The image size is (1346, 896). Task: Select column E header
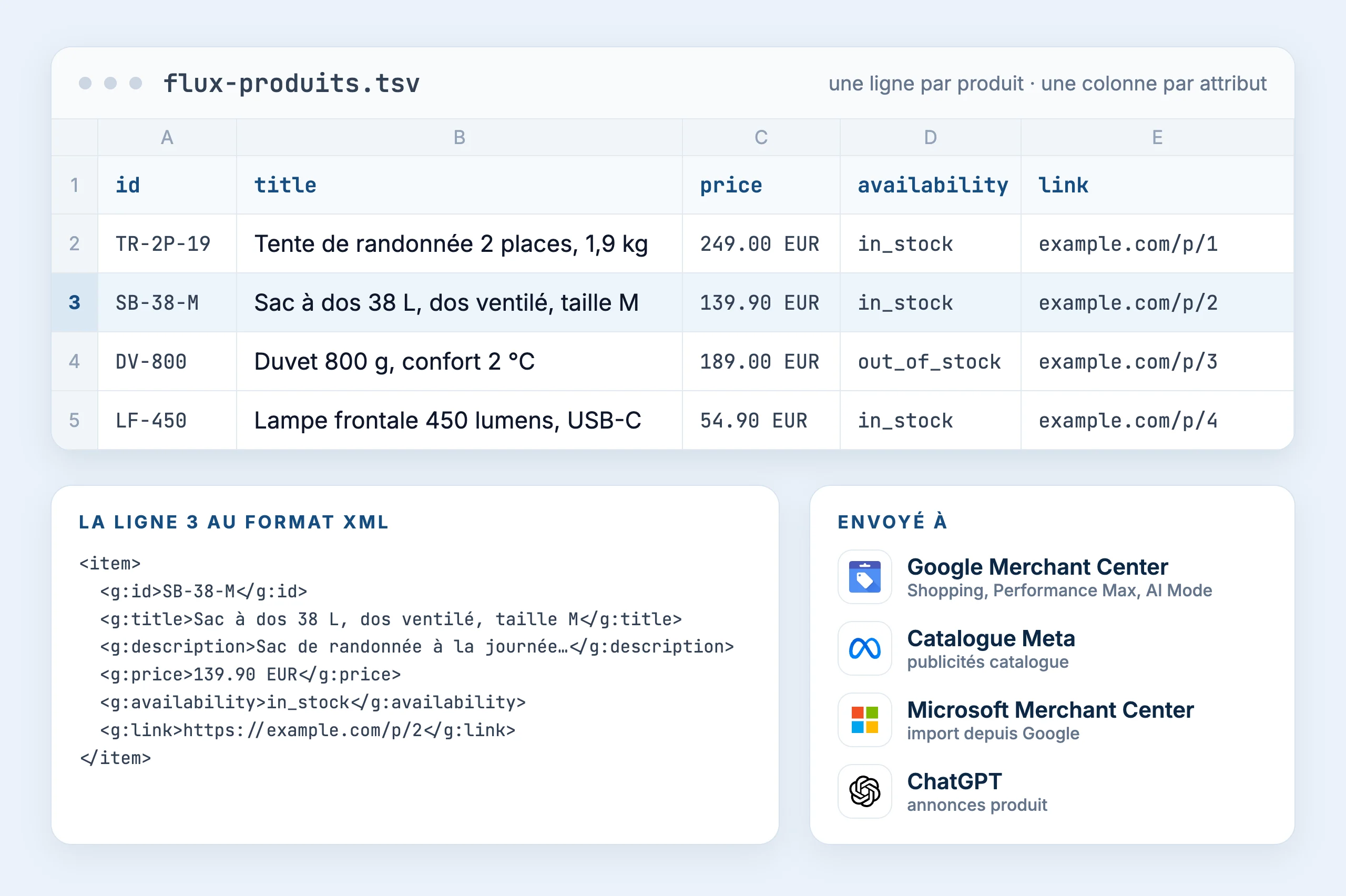pos(1157,137)
